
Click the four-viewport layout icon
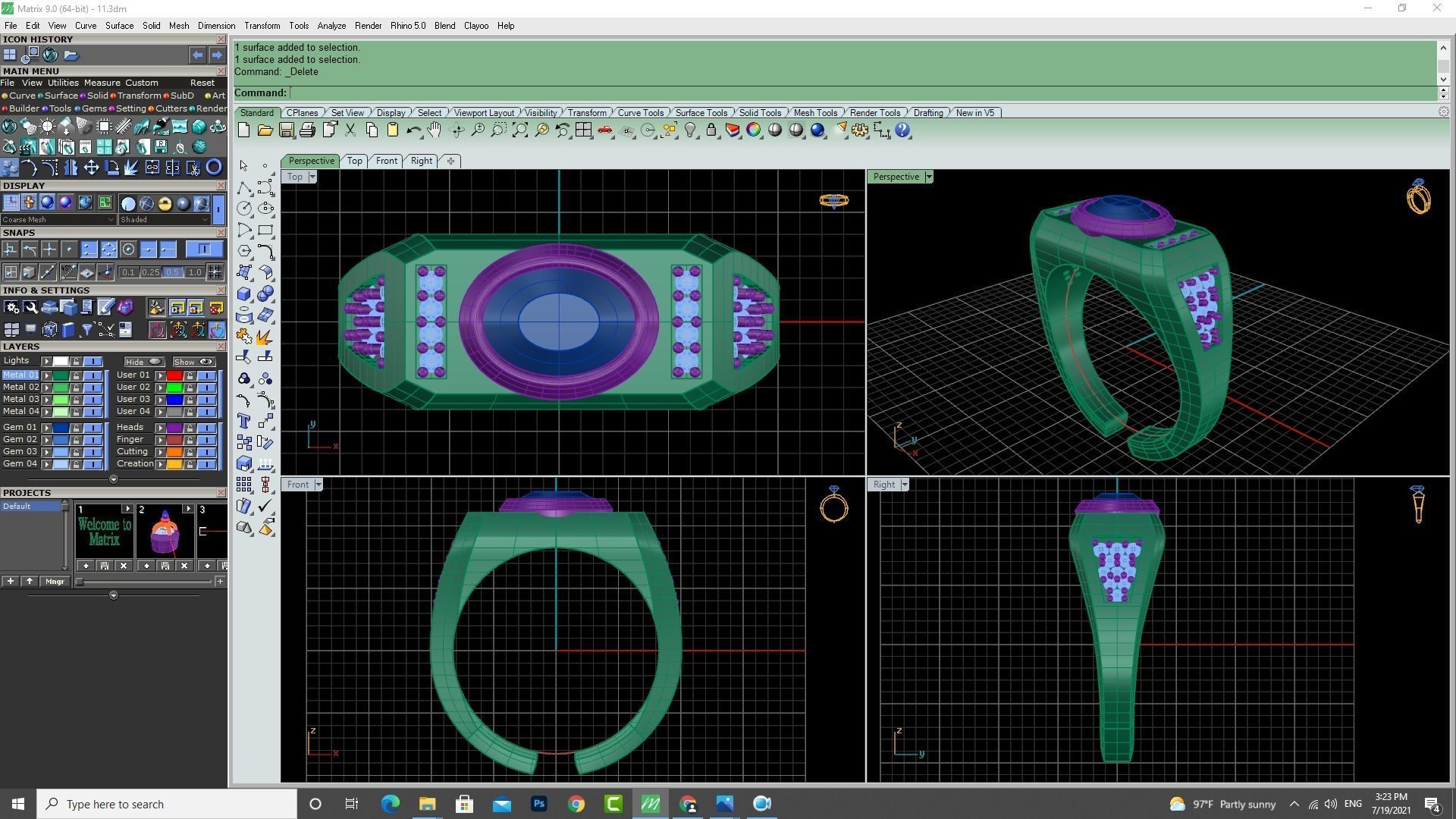click(583, 130)
